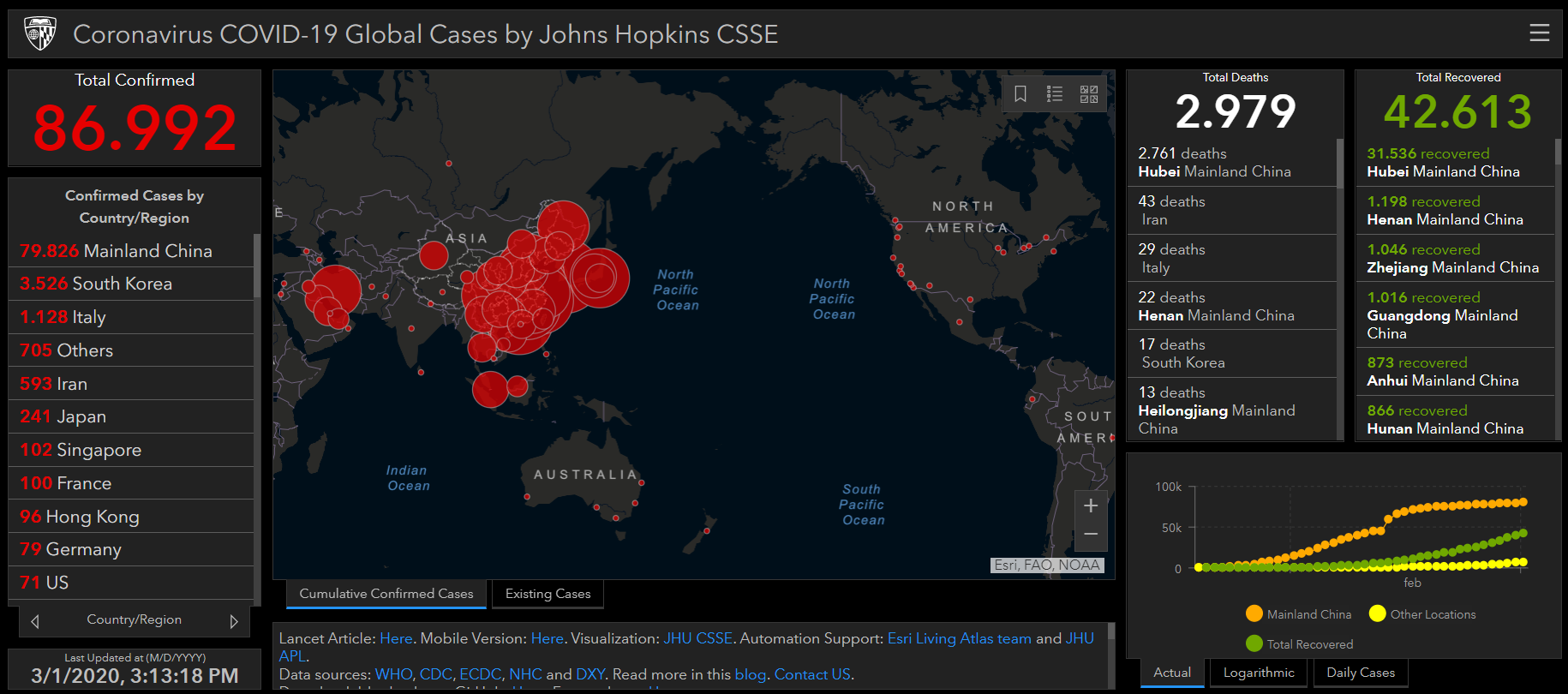1568x694 pixels.
Task: Toggle Other Locations series in chart legend
Action: tap(1422, 613)
